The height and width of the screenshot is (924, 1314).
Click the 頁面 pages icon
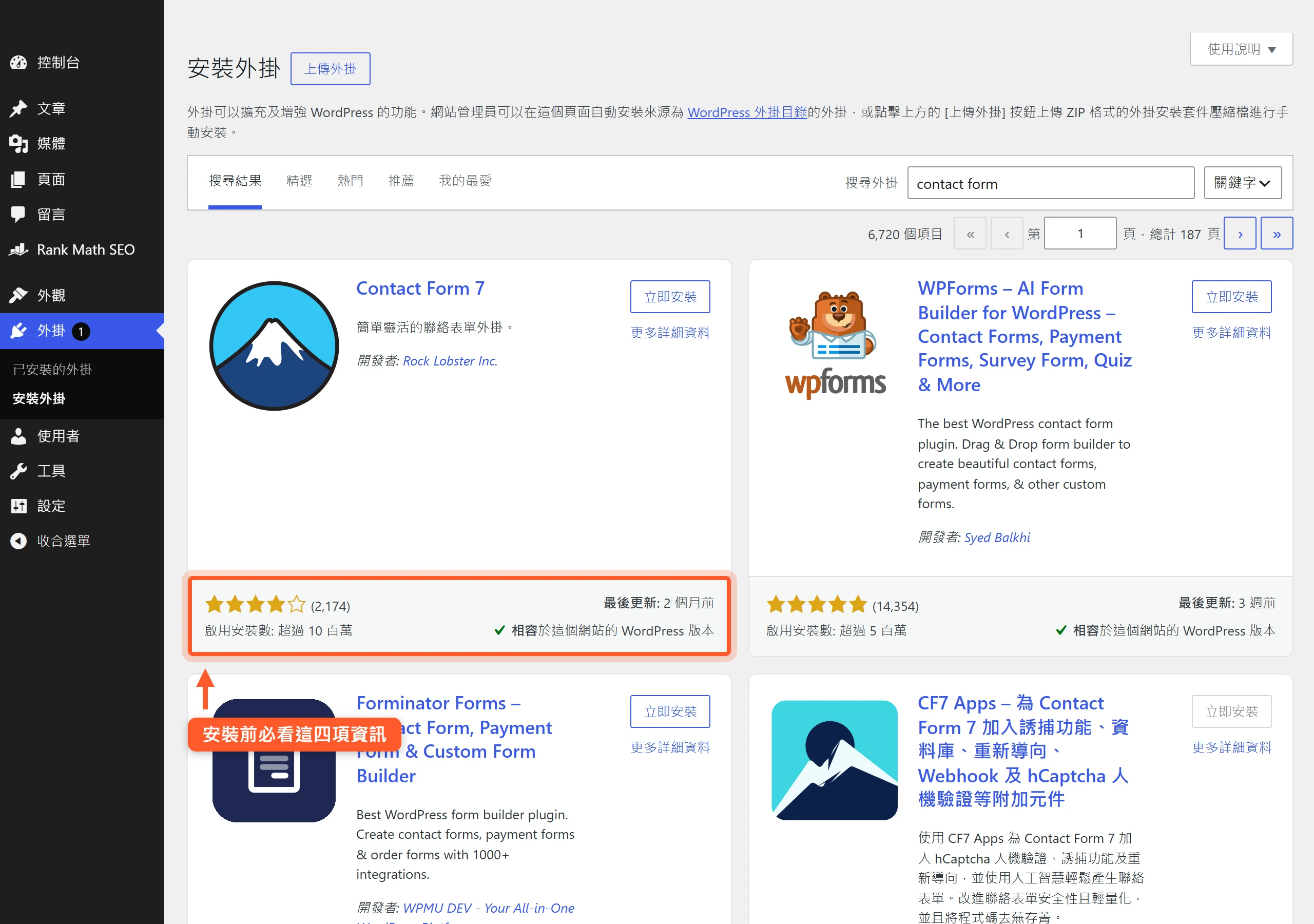click(x=18, y=179)
